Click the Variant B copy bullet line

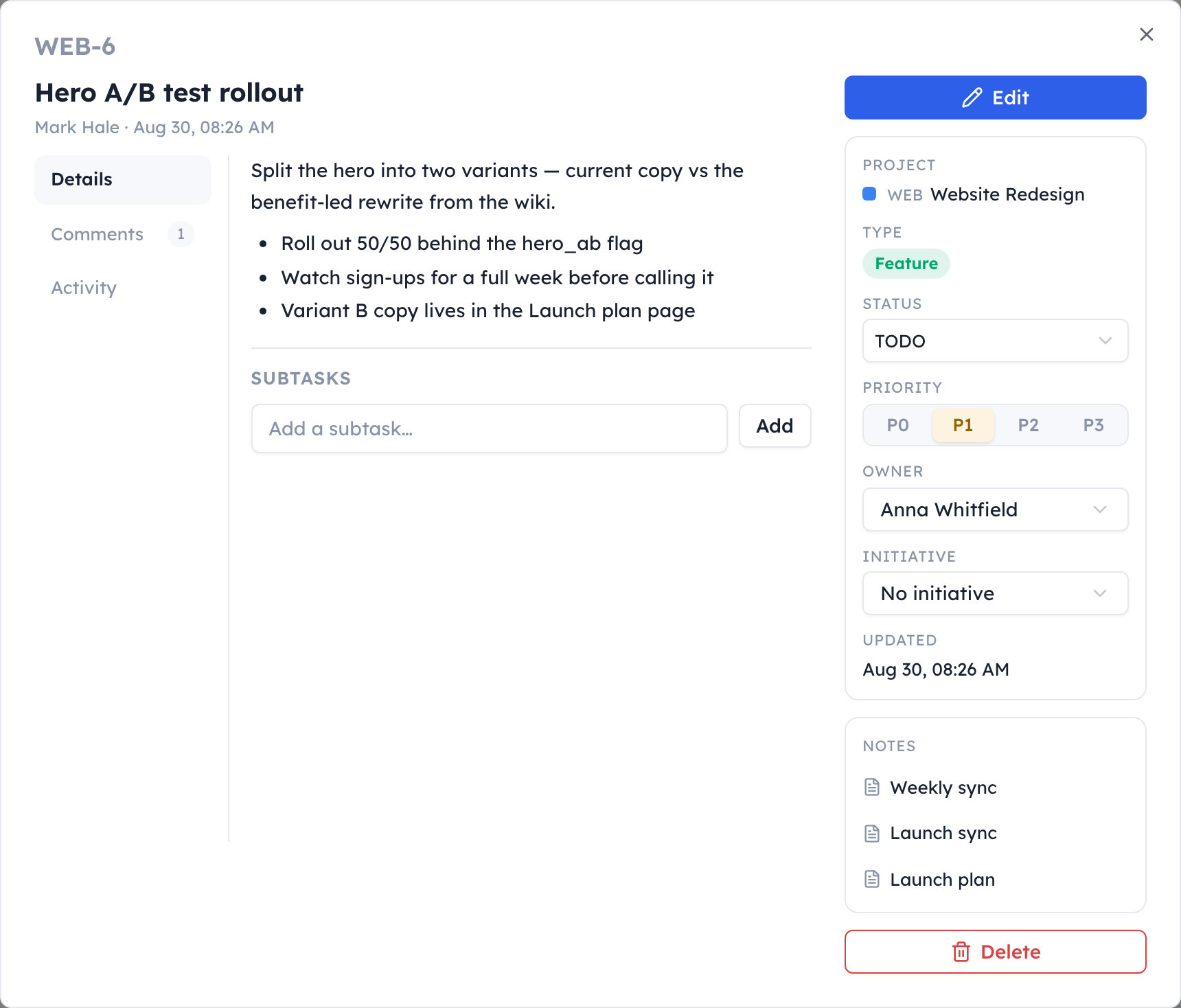(x=488, y=311)
